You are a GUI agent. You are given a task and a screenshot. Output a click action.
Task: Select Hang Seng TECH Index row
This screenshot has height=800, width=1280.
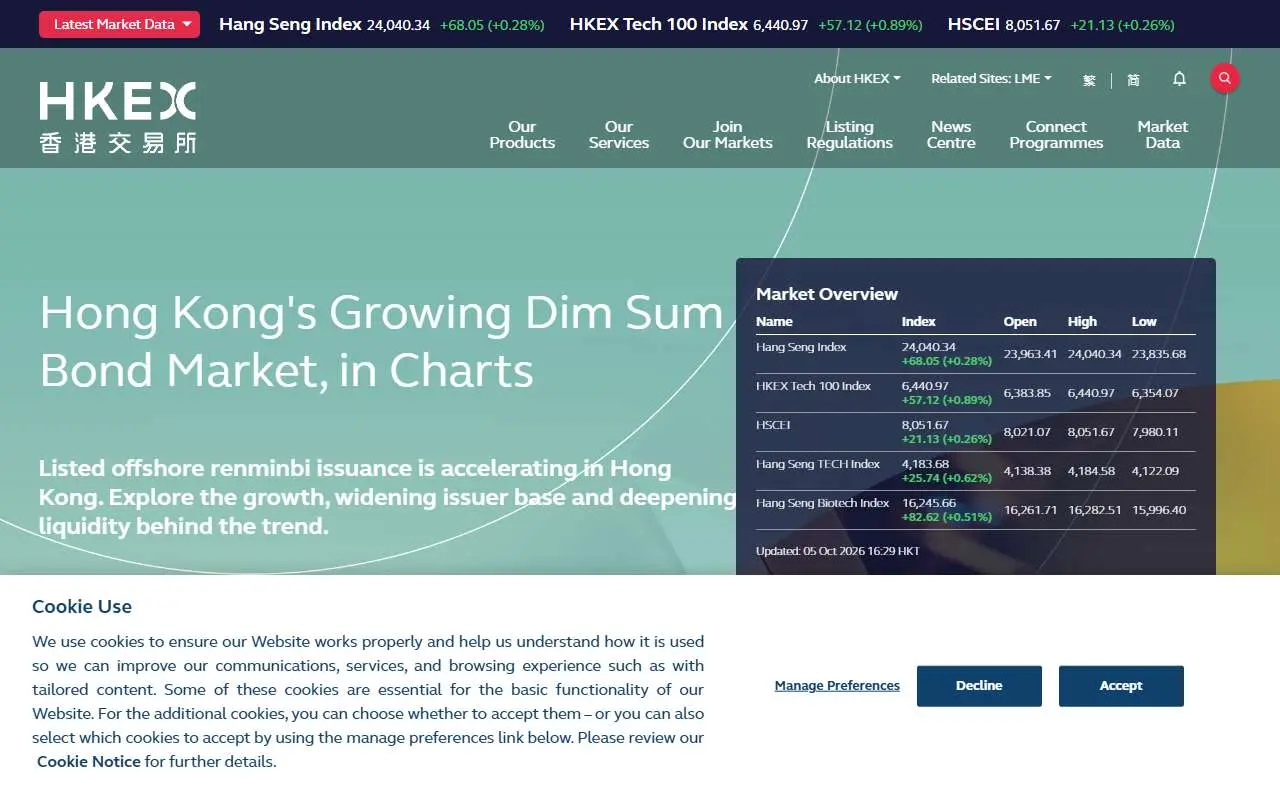(x=976, y=471)
